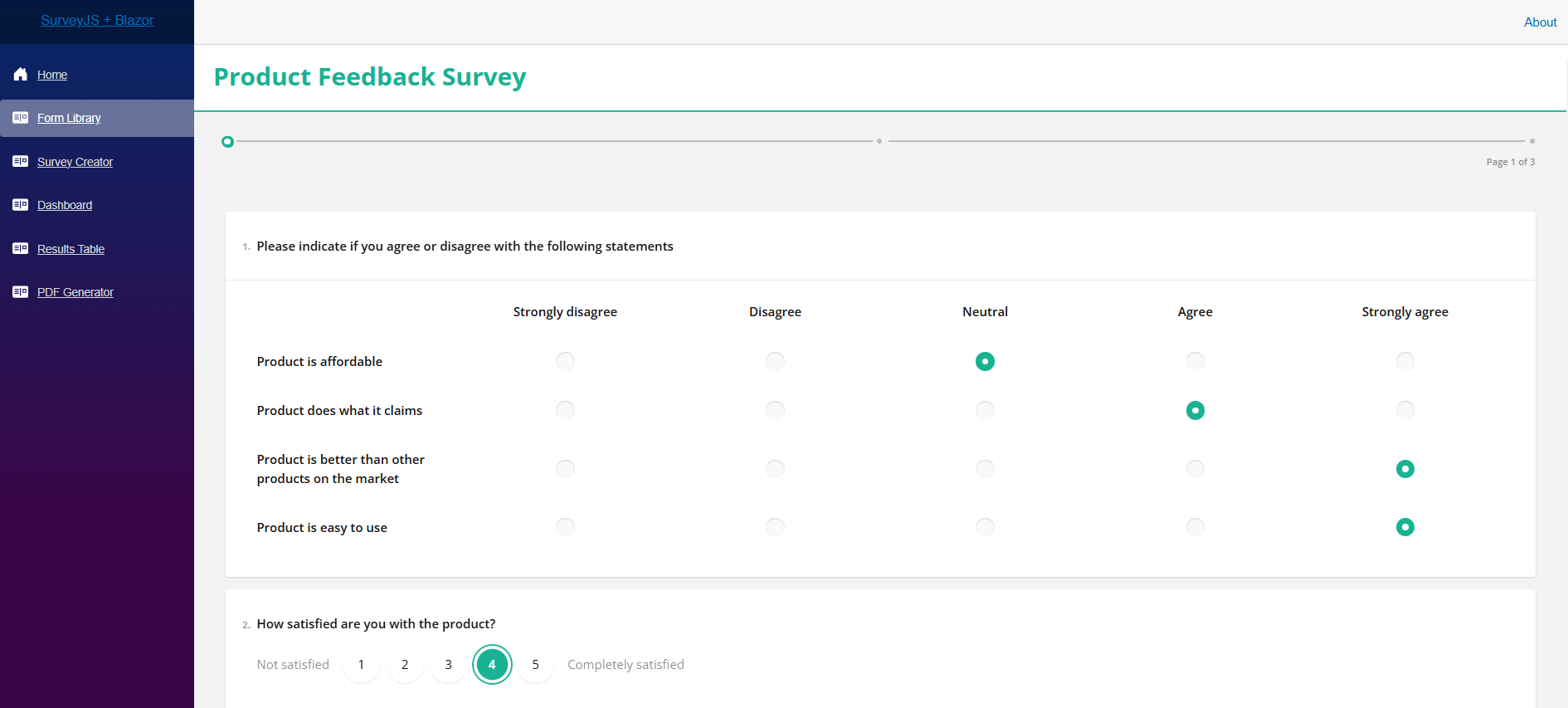Select Neutral for Product is easy to use
1568x708 pixels.
tap(985, 527)
